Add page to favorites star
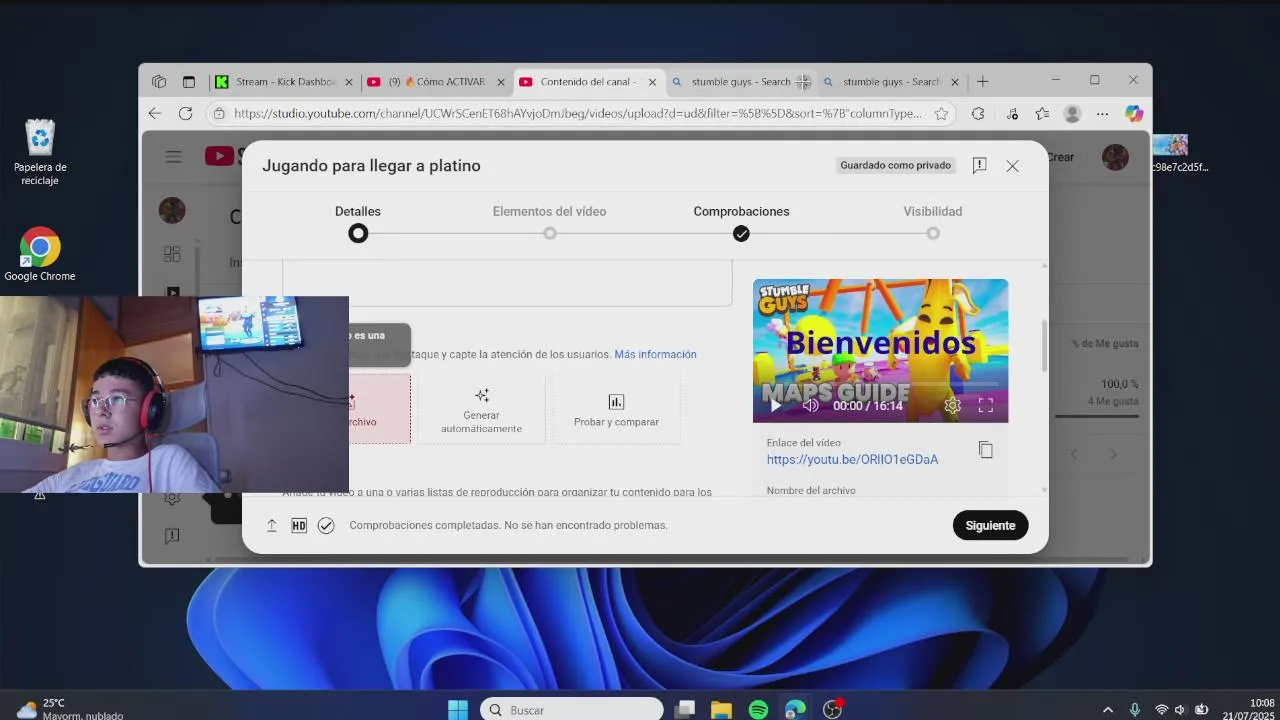Image resolution: width=1280 pixels, height=720 pixels. 941,114
